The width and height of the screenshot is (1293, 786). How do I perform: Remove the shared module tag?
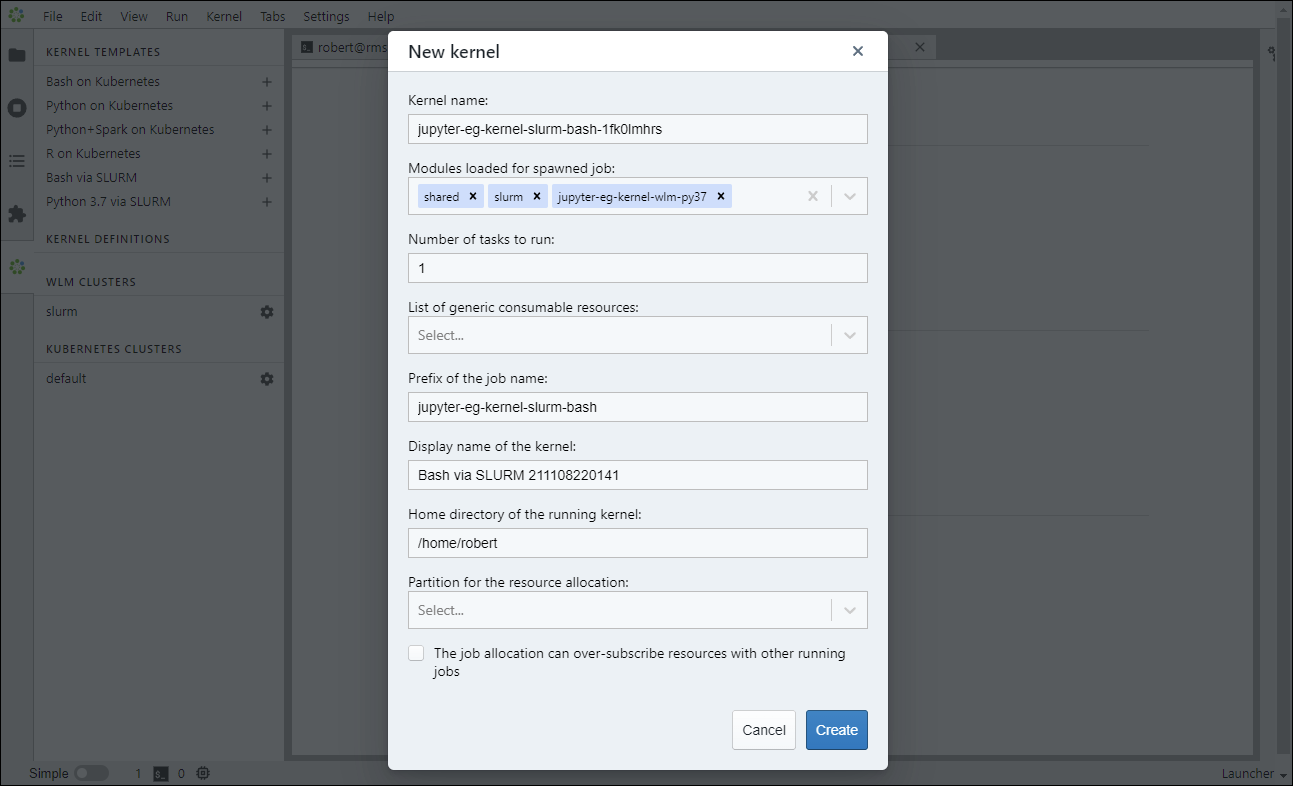[472, 196]
